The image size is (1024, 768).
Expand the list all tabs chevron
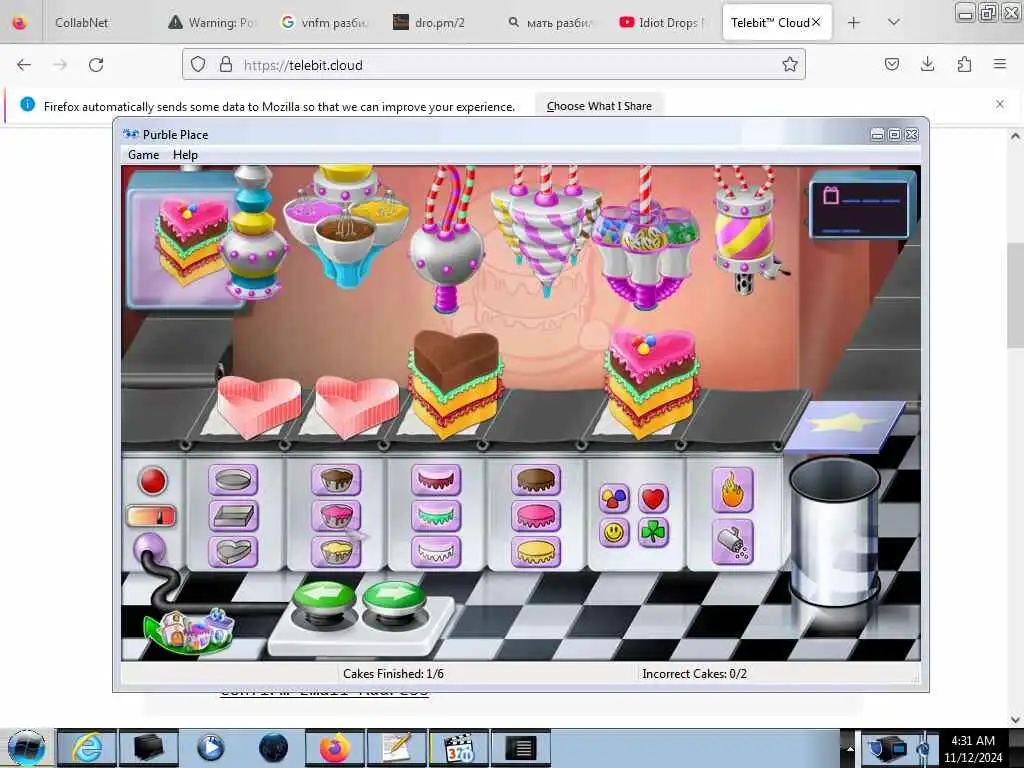coord(894,23)
